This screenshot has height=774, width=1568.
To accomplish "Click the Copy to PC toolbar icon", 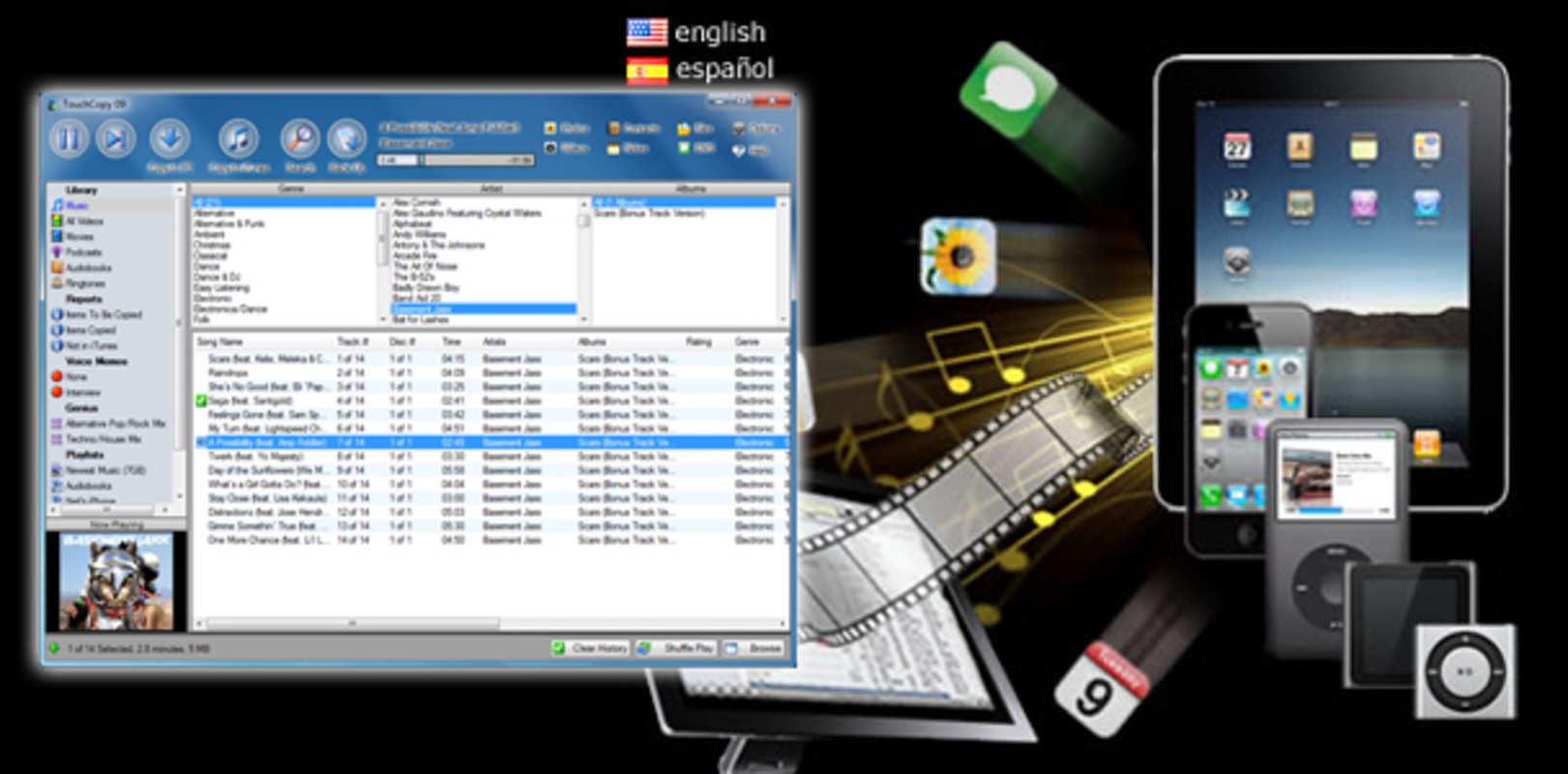I will pyautogui.click(x=169, y=139).
